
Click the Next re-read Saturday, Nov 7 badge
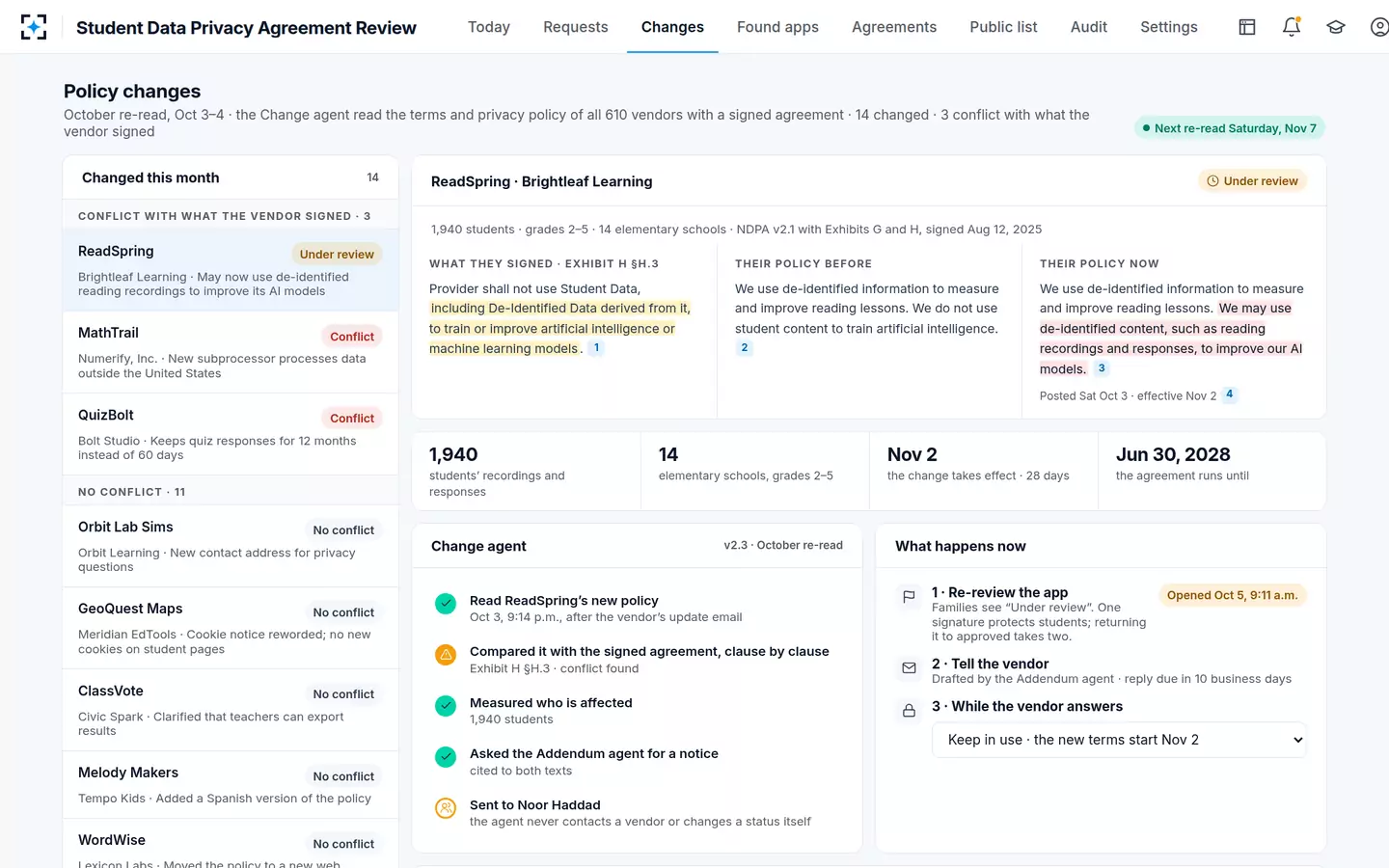click(x=1230, y=128)
